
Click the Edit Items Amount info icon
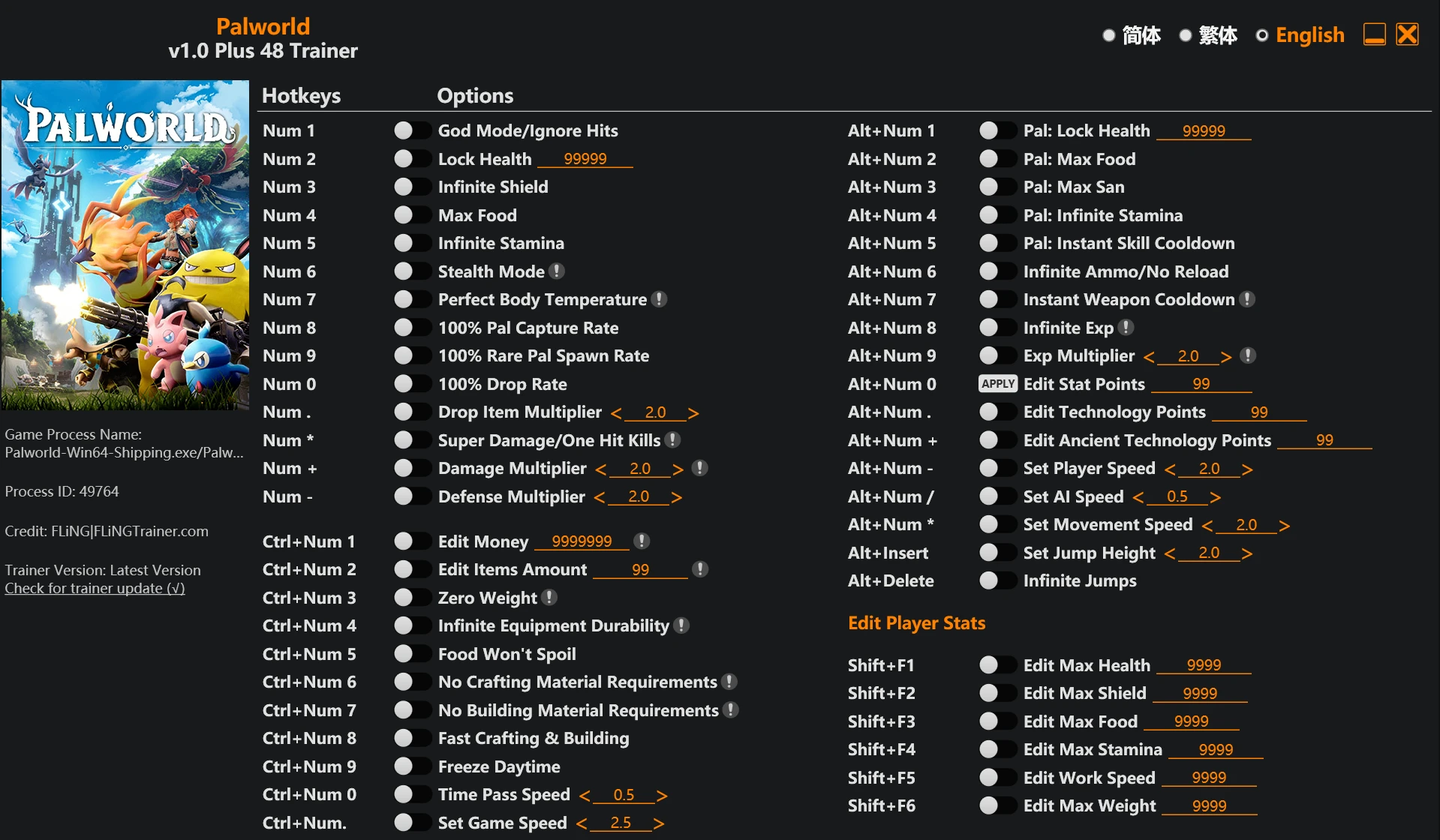[699, 569]
